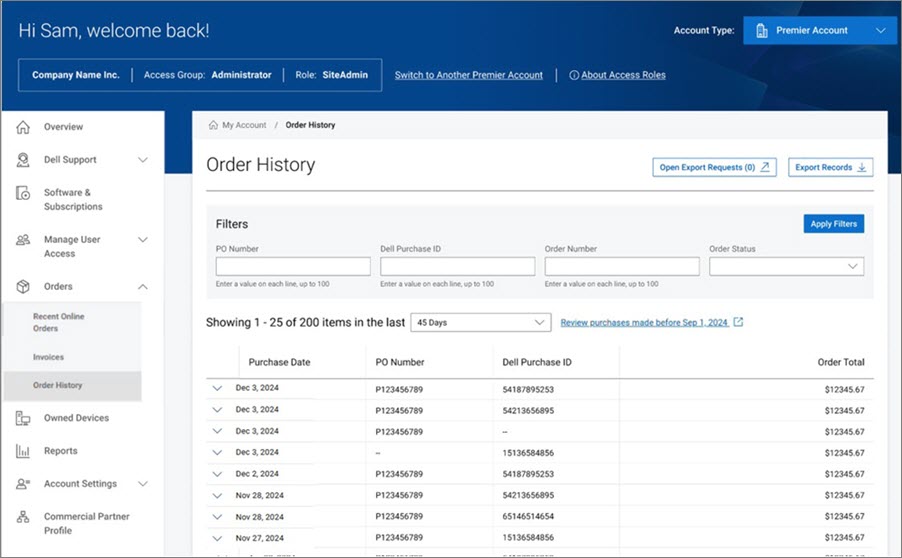Click into the Order Number filter field

coord(622,266)
